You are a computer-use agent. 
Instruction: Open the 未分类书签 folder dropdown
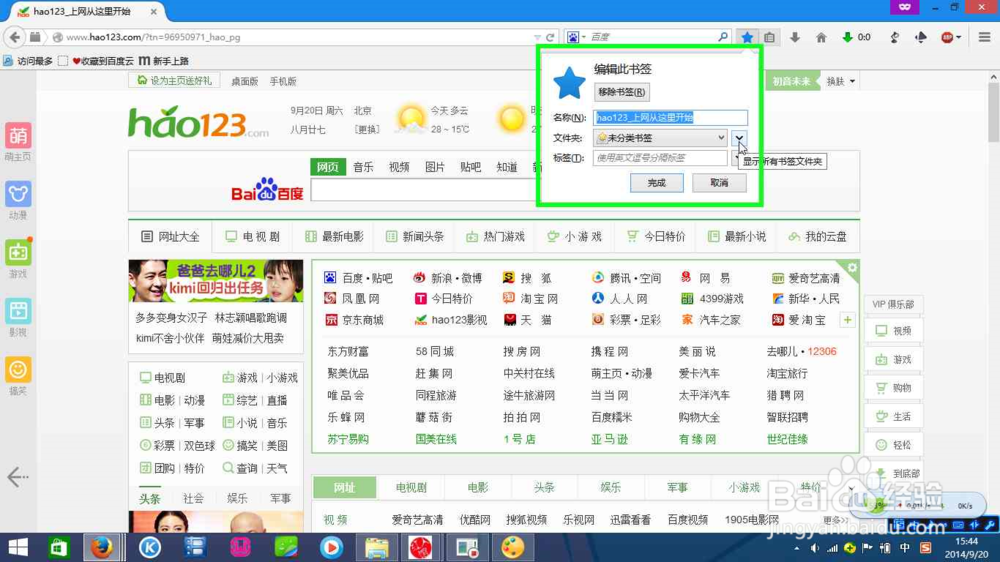click(660, 138)
